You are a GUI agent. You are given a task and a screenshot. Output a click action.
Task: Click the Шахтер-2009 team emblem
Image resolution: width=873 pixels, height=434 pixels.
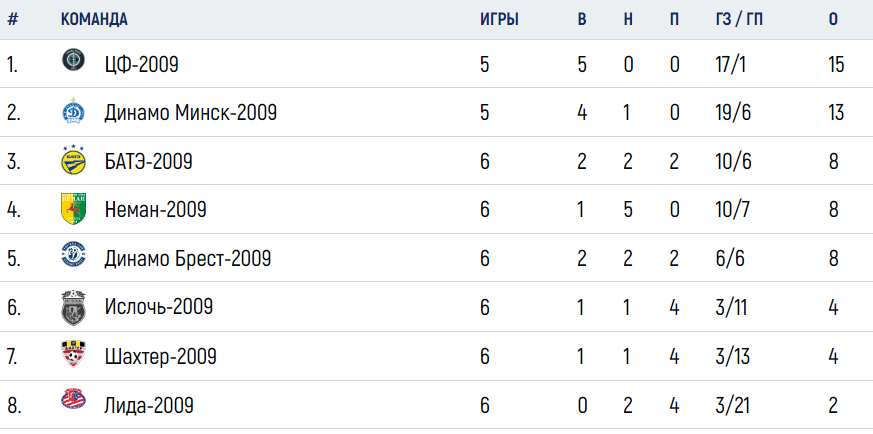click(x=73, y=354)
